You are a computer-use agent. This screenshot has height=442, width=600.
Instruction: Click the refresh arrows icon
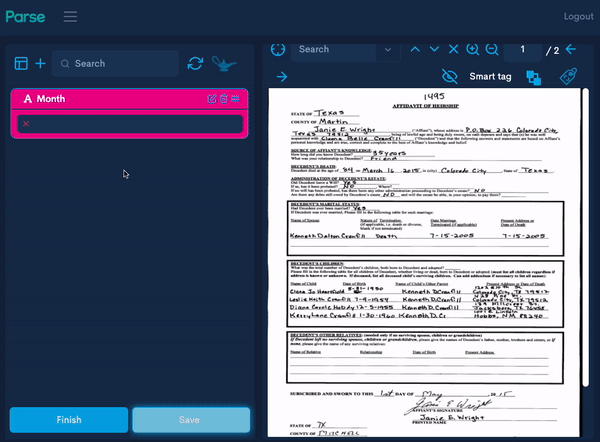click(x=195, y=64)
